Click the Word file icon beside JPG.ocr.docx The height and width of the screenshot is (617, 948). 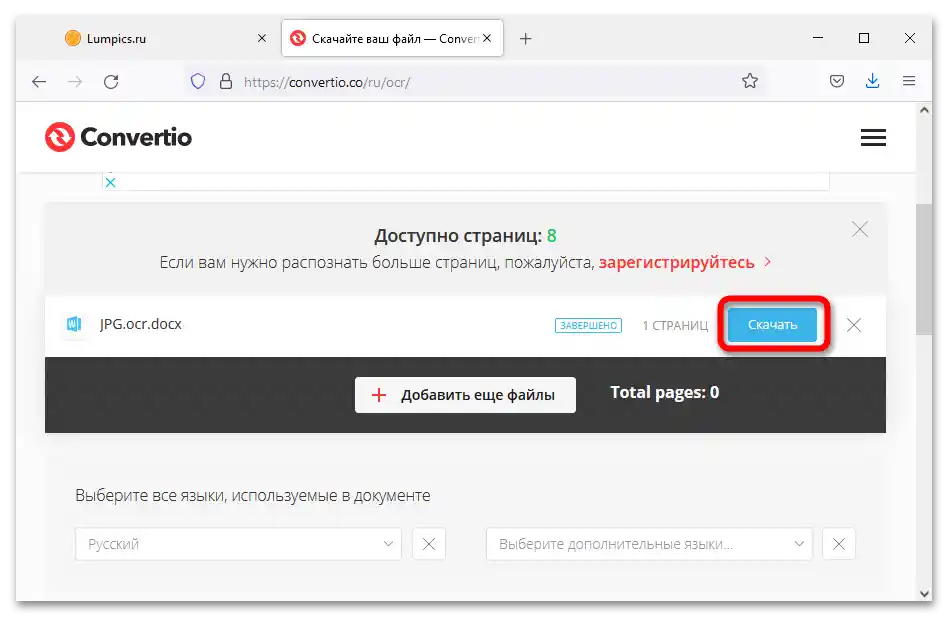click(x=74, y=325)
